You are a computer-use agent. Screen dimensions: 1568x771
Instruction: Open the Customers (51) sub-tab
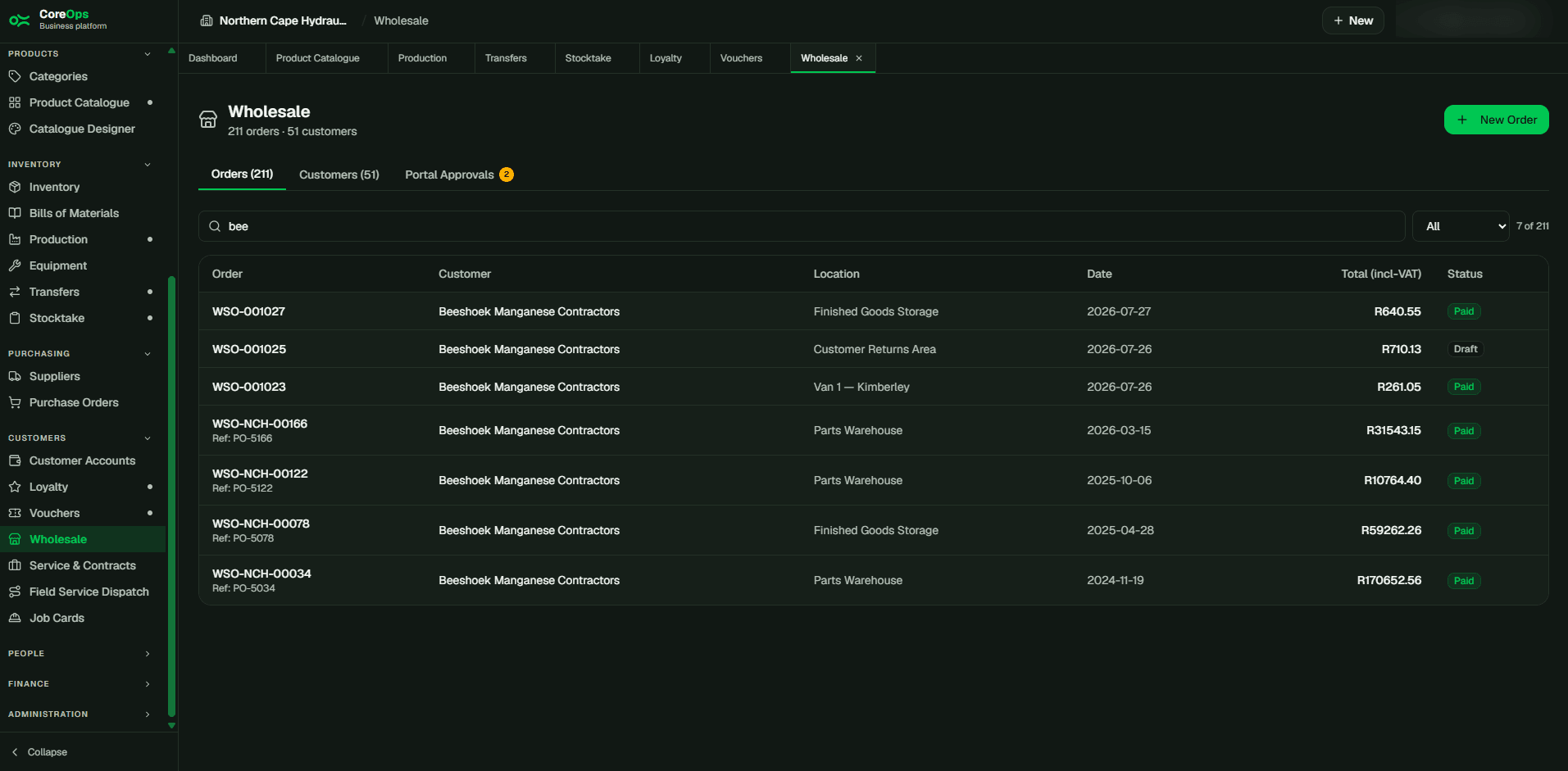339,175
